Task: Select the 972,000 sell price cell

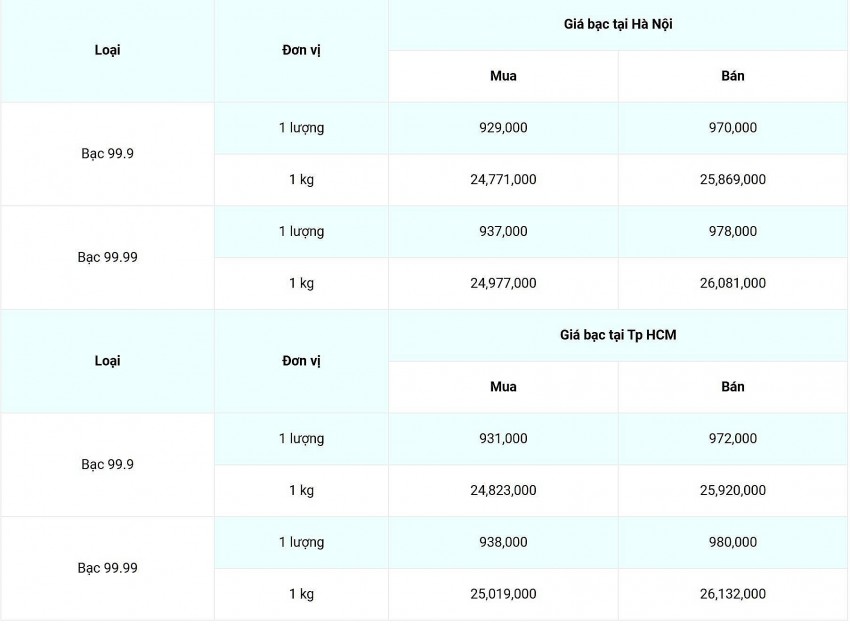Action: [x=732, y=438]
